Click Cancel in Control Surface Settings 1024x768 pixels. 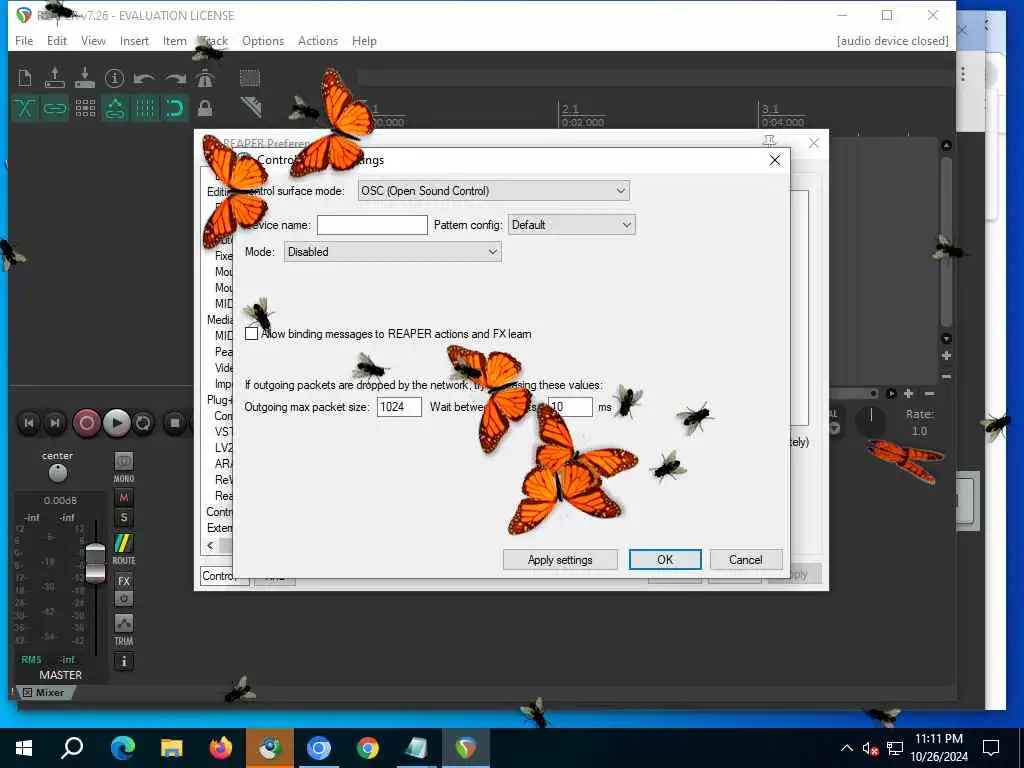(745, 560)
